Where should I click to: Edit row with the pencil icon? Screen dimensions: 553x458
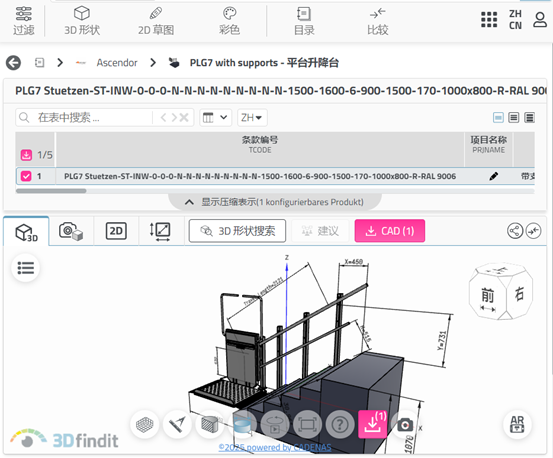coord(494,176)
